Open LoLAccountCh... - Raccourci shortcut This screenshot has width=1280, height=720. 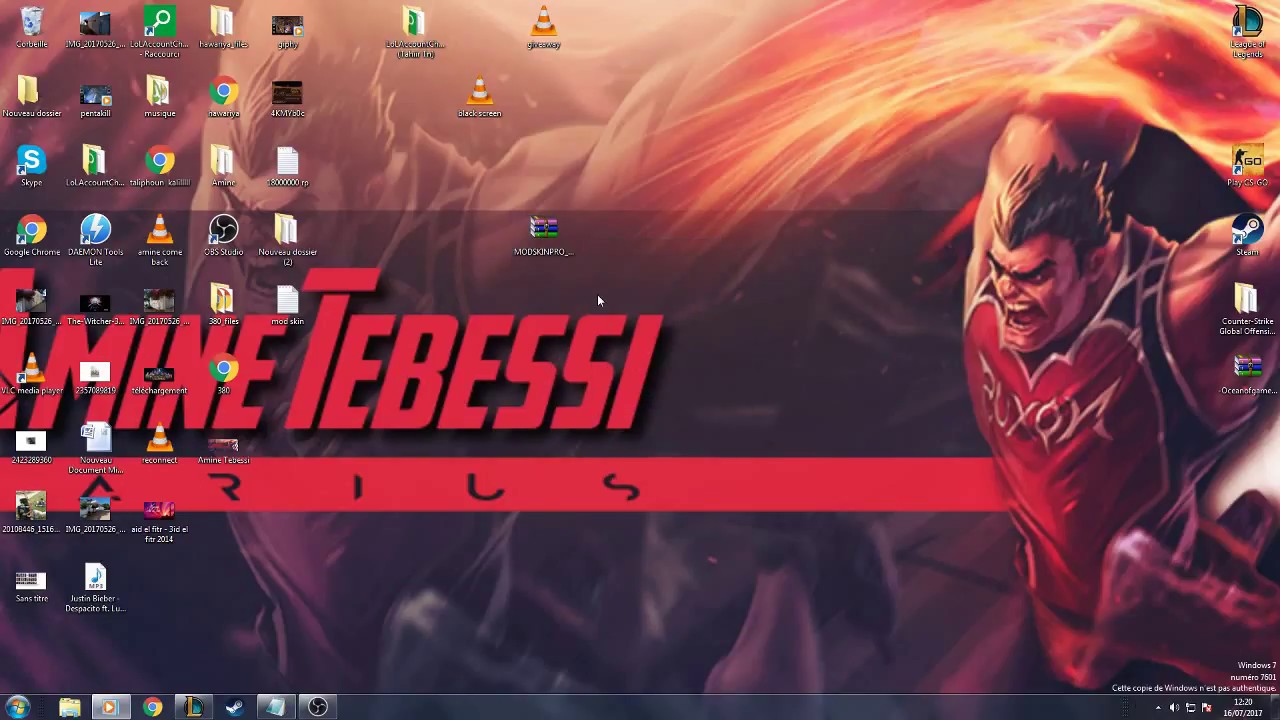(x=159, y=32)
